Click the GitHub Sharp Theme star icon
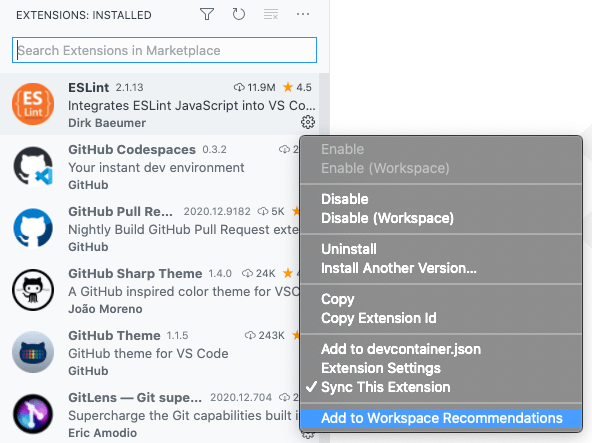 tap(288, 273)
